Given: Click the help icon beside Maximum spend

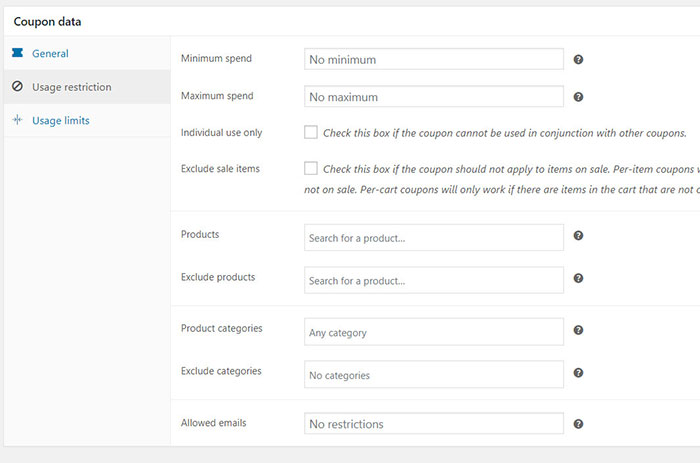Looking at the screenshot, I should click(x=578, y=98).
